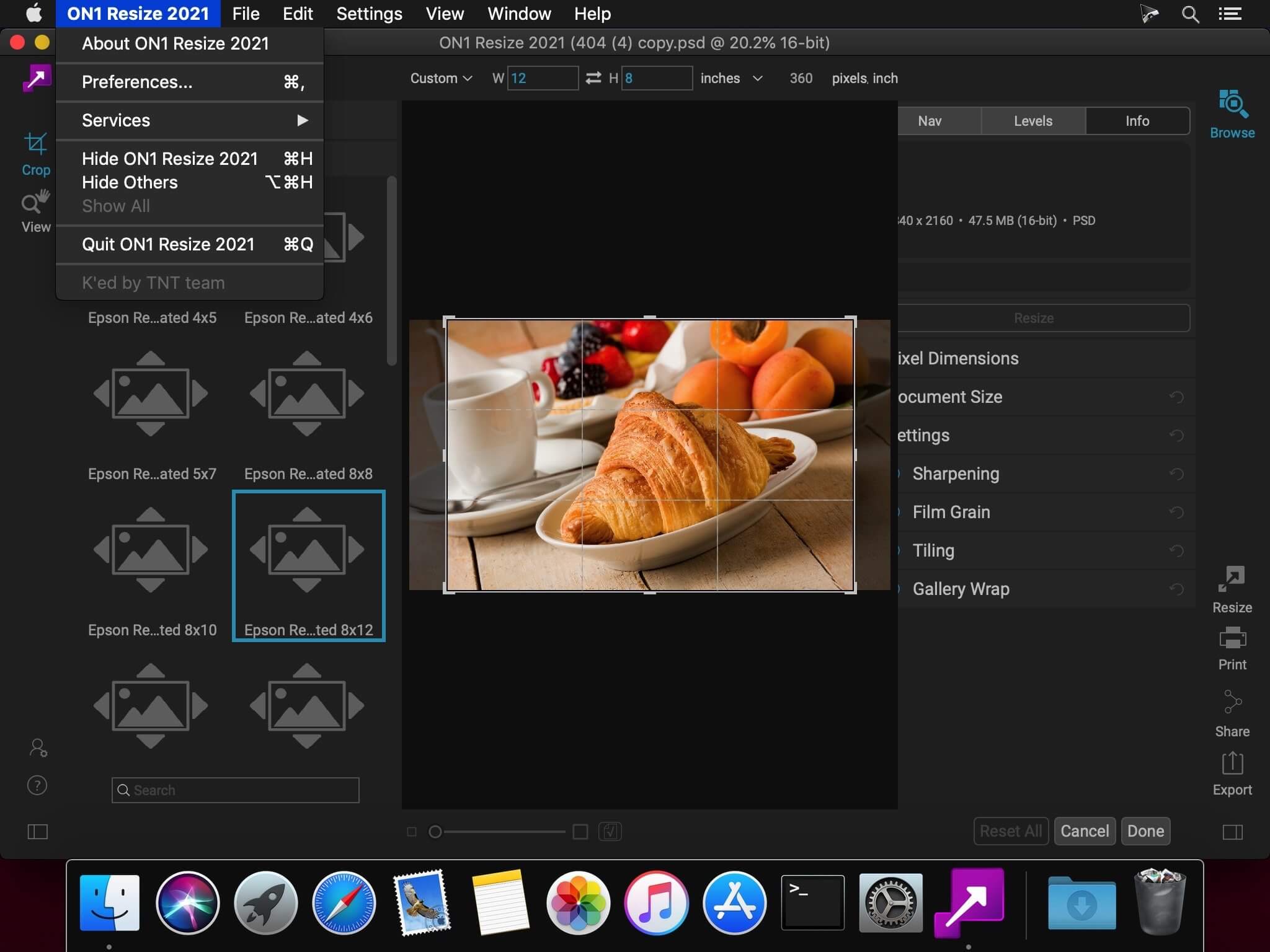This screenshot has width=1270, height=952.
Task: Choose Hide Others menu item
Action: 190,182
